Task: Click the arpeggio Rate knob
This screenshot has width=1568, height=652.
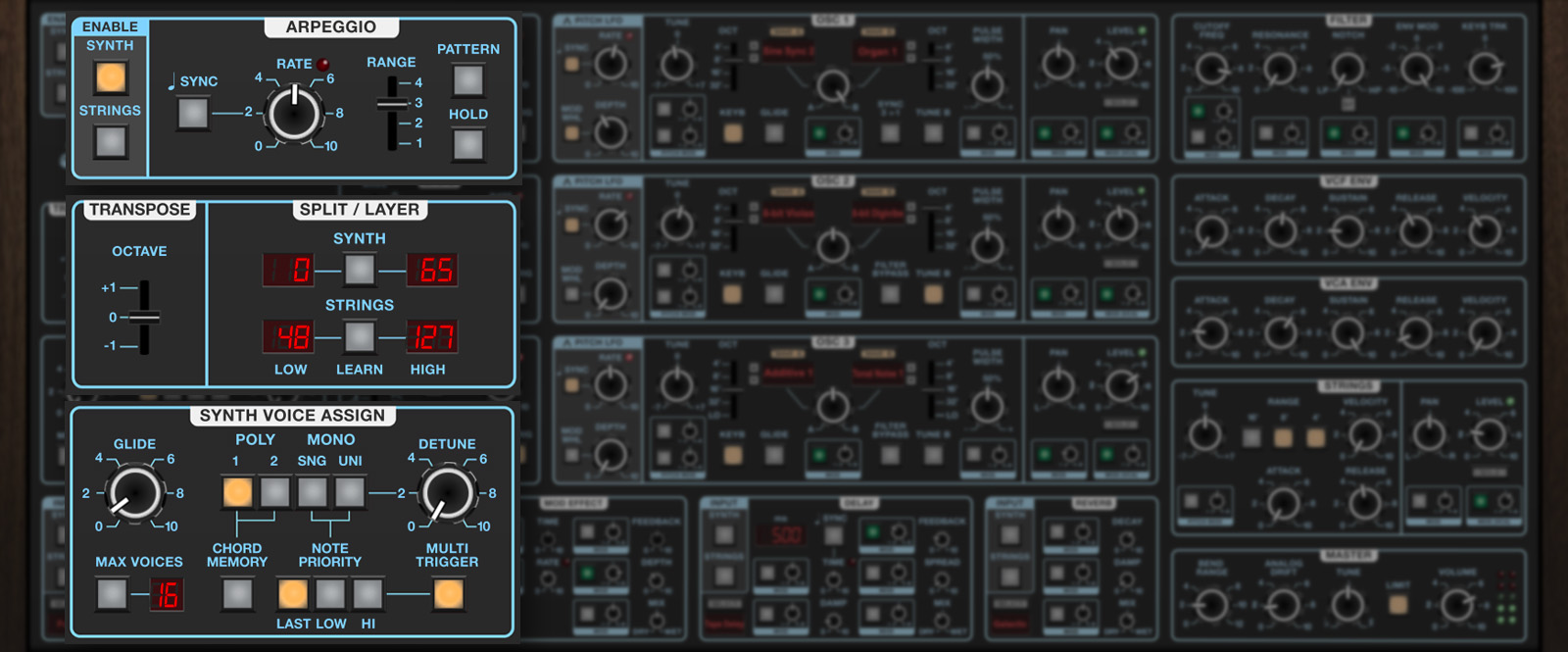Action: pyautogui.click(x=294, y=113)
